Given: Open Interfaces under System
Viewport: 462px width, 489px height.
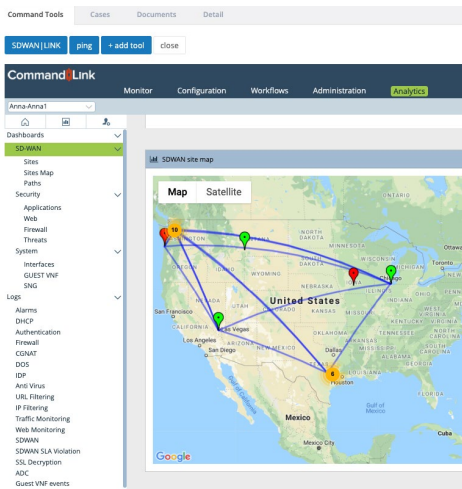Looking at the screenshot, I should tap(39, 264).
